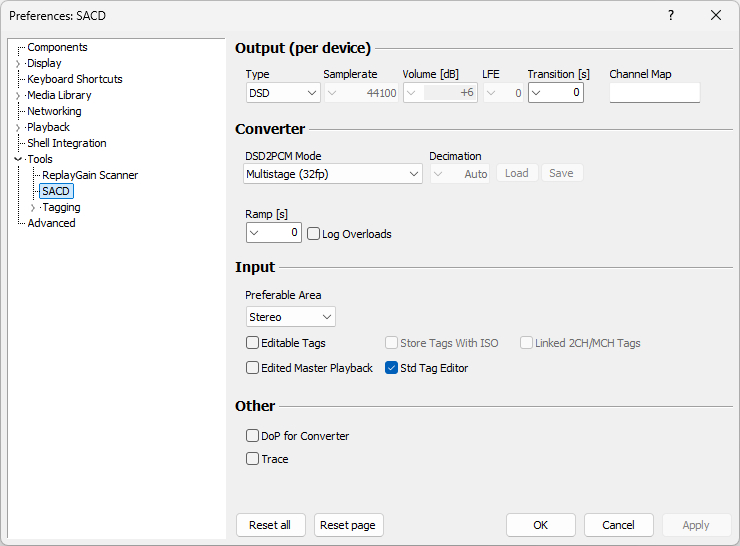The height and width of the screenshot is (546, 740).
Task: Select Playback page label in the tree
Action: pyautogui.click(x=48, y=127)
